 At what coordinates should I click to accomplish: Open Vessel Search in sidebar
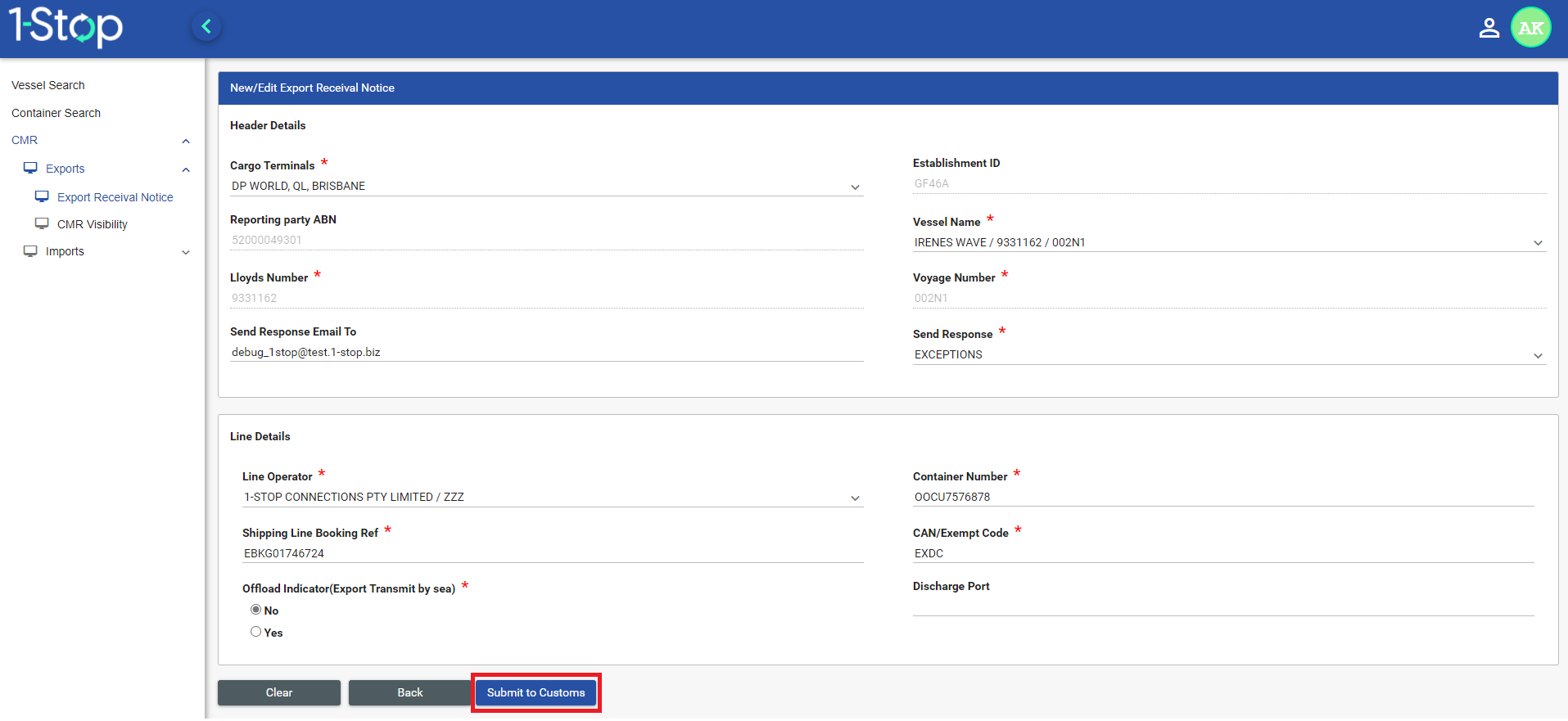(48, 85)
